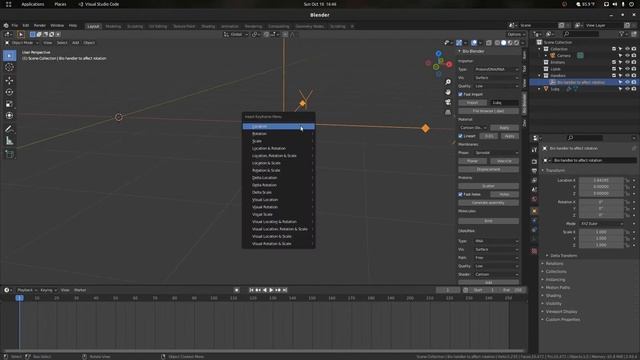The height and width of the screenshot is (360, 640).
Task: Select the Rotate tool
Action: pyautogui.click(x=9, y=92)
